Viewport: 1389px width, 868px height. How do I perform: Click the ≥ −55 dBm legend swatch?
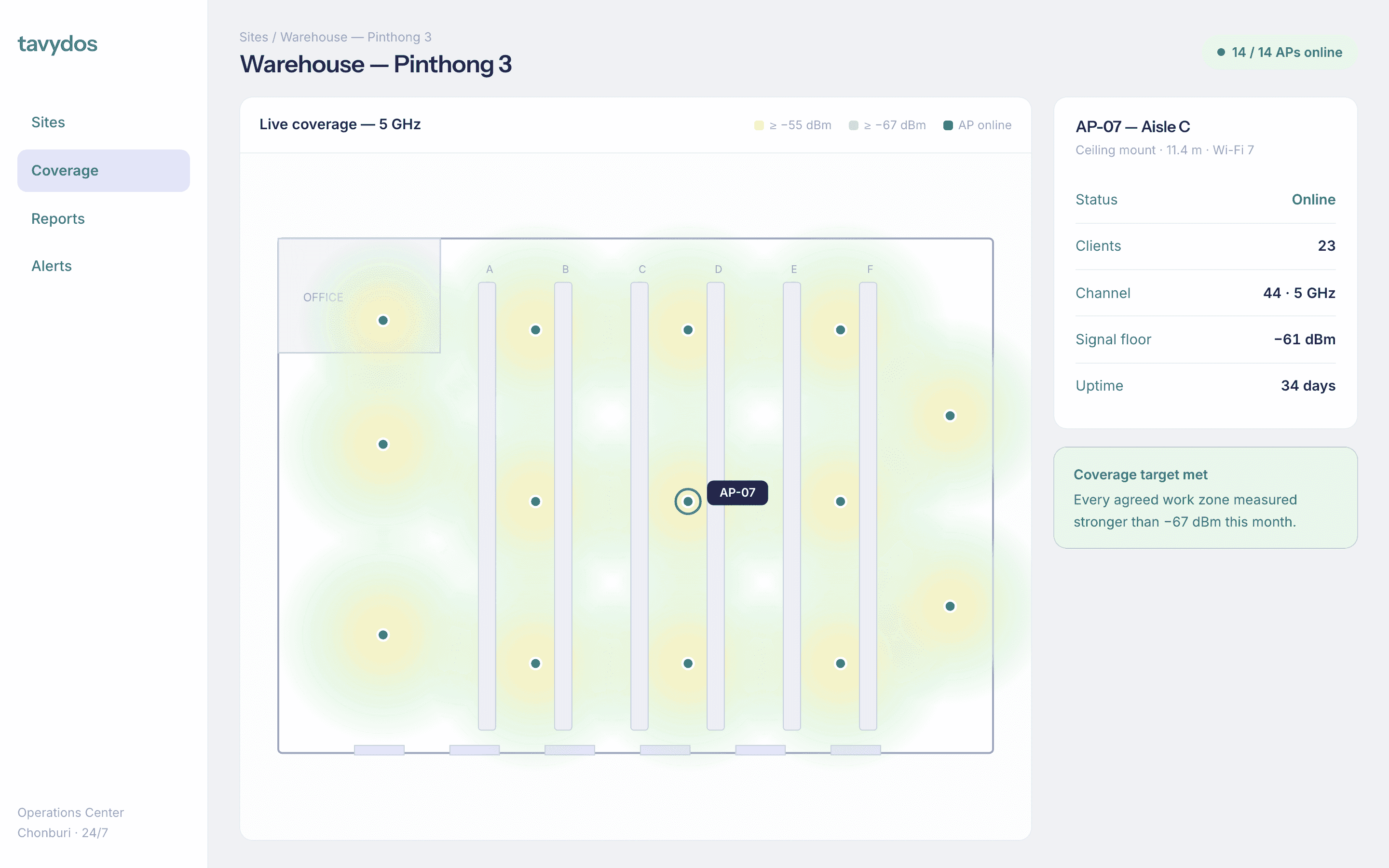coord(759,125)
